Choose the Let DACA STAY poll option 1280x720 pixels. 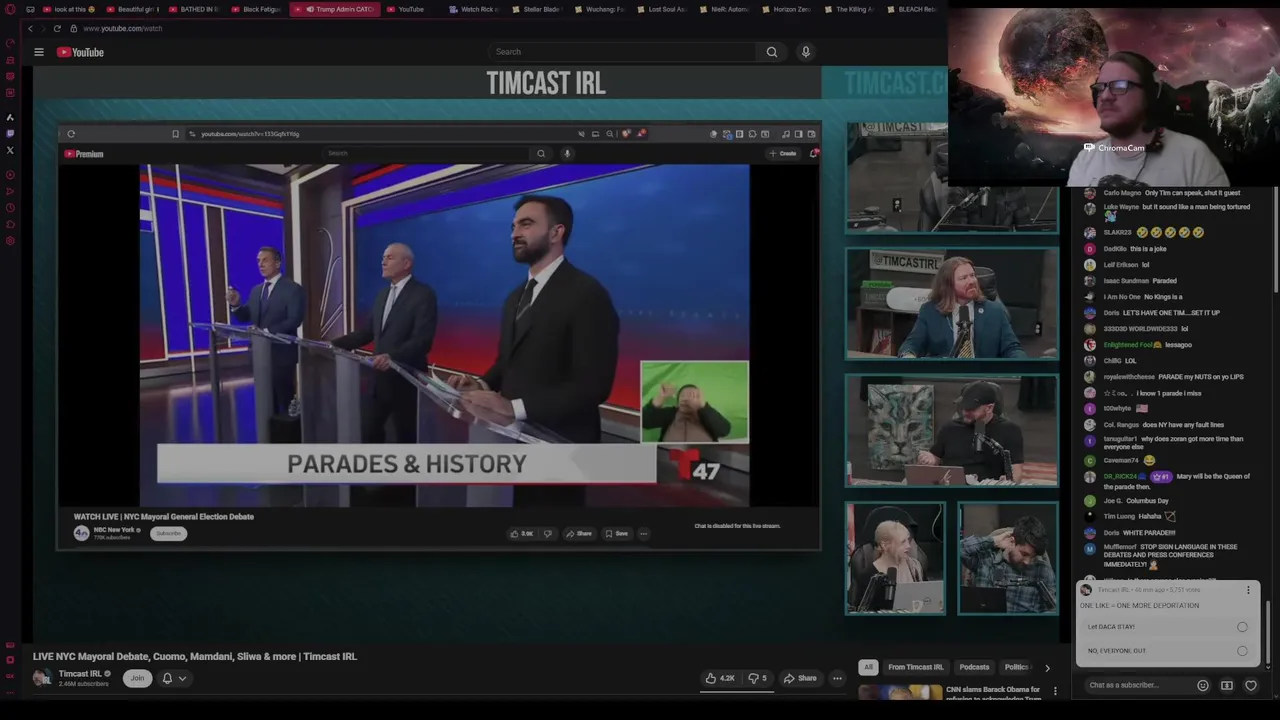coord(1167,627)
